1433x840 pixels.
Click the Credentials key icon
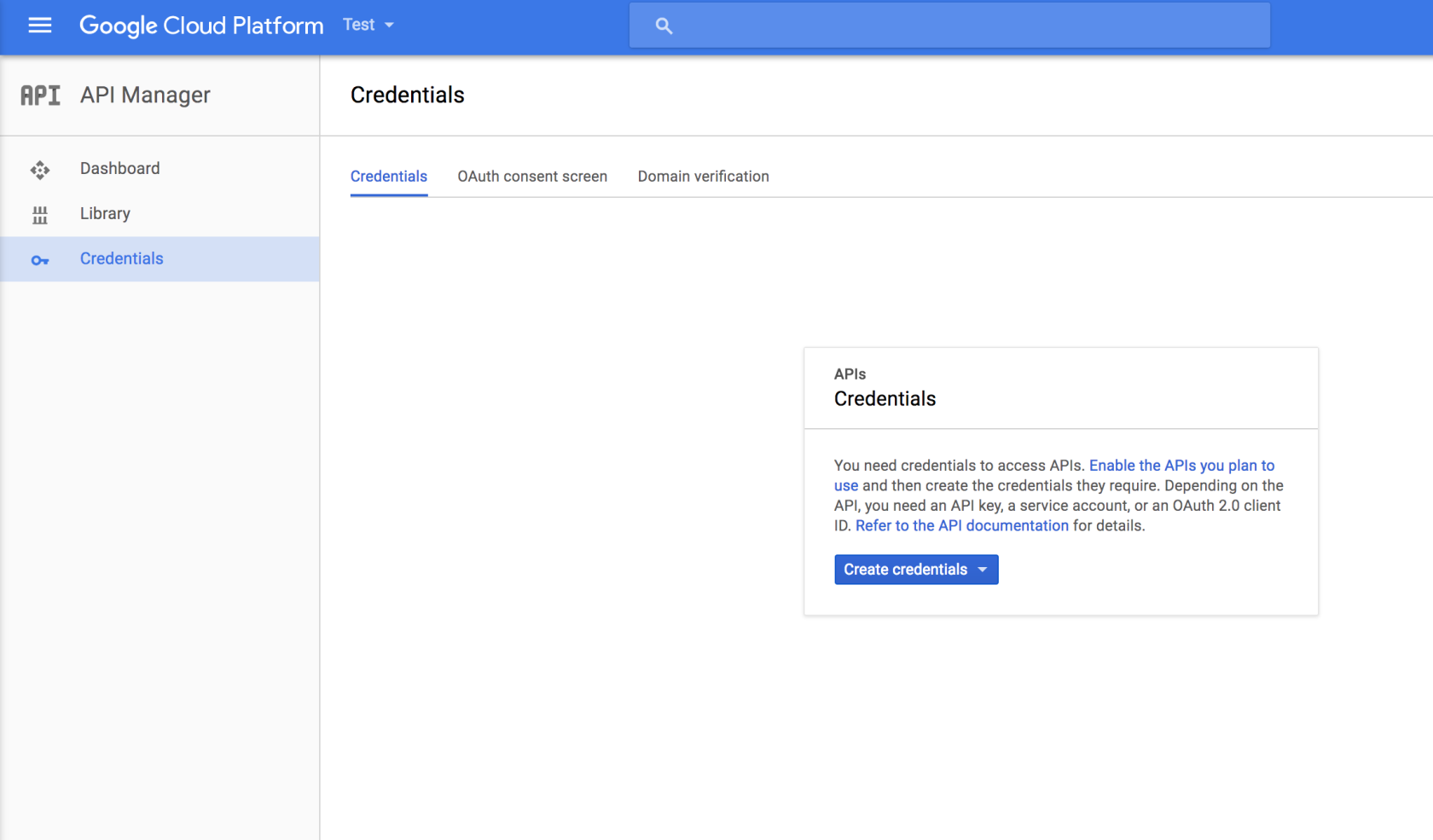pyautogui.click(x=40, y=260)
